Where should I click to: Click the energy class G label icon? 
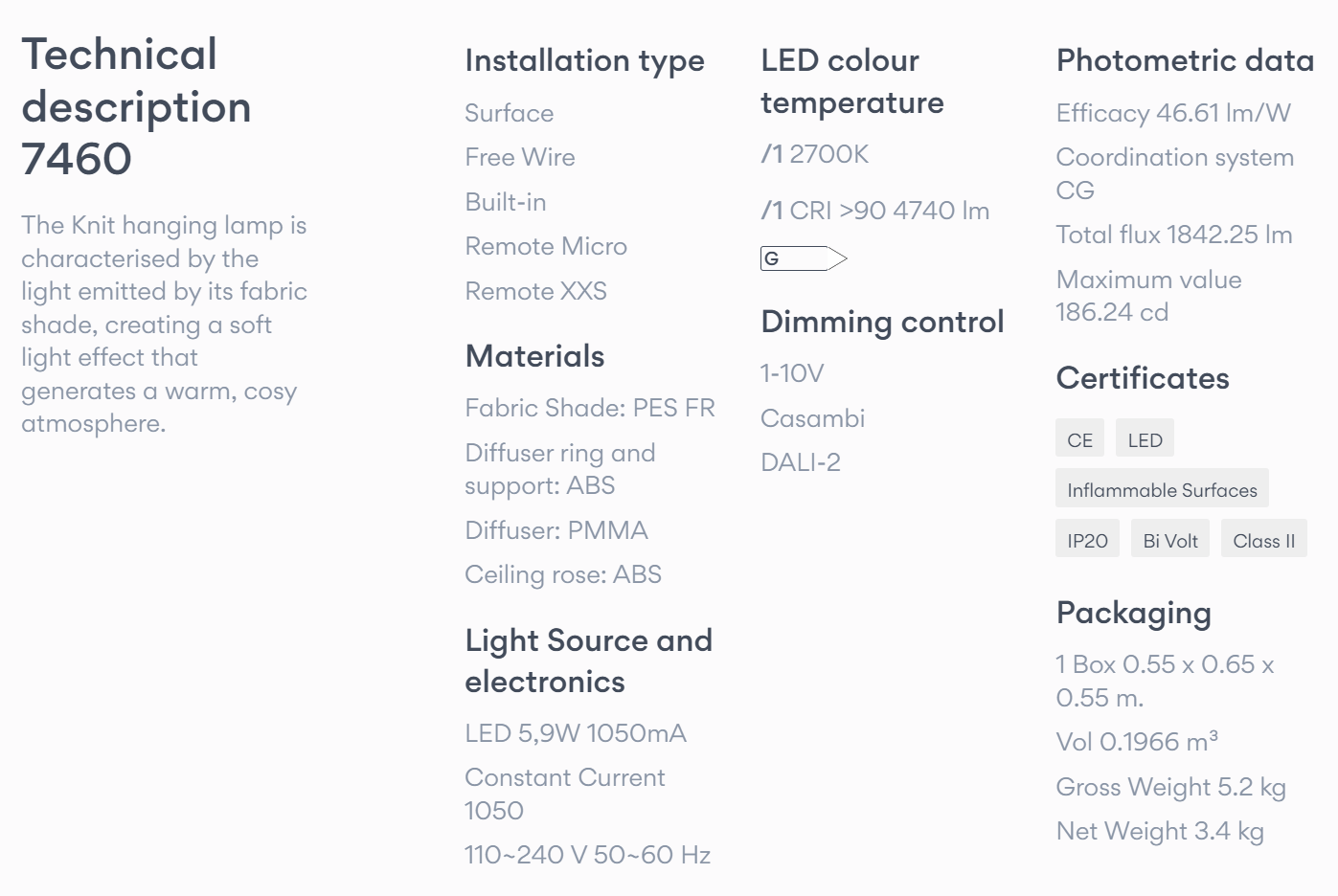[804, 258]
